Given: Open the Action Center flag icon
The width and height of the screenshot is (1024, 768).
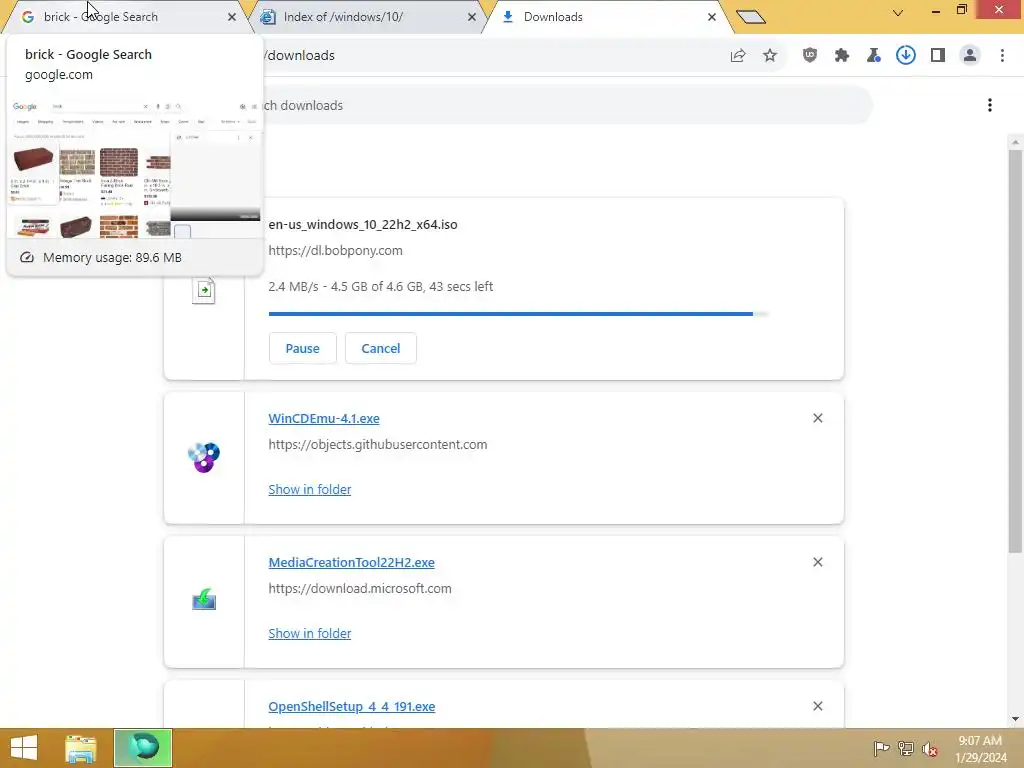Looking at the screenshot, I should [x=881, y=748].
